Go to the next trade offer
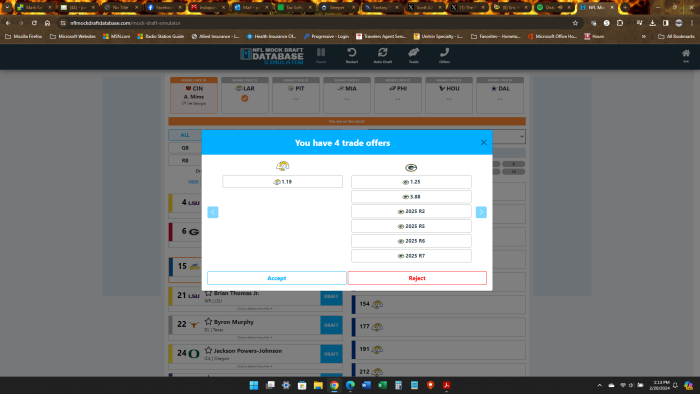 point(481,212)
